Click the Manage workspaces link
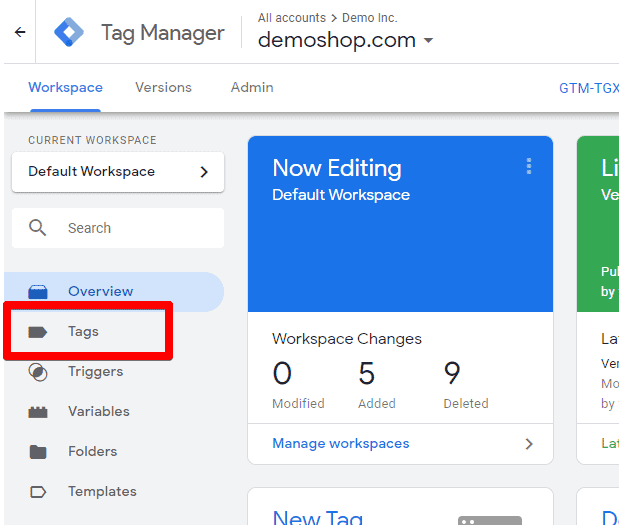The width and height of the screenshot is (619, 525). click(x=341, y=443)
